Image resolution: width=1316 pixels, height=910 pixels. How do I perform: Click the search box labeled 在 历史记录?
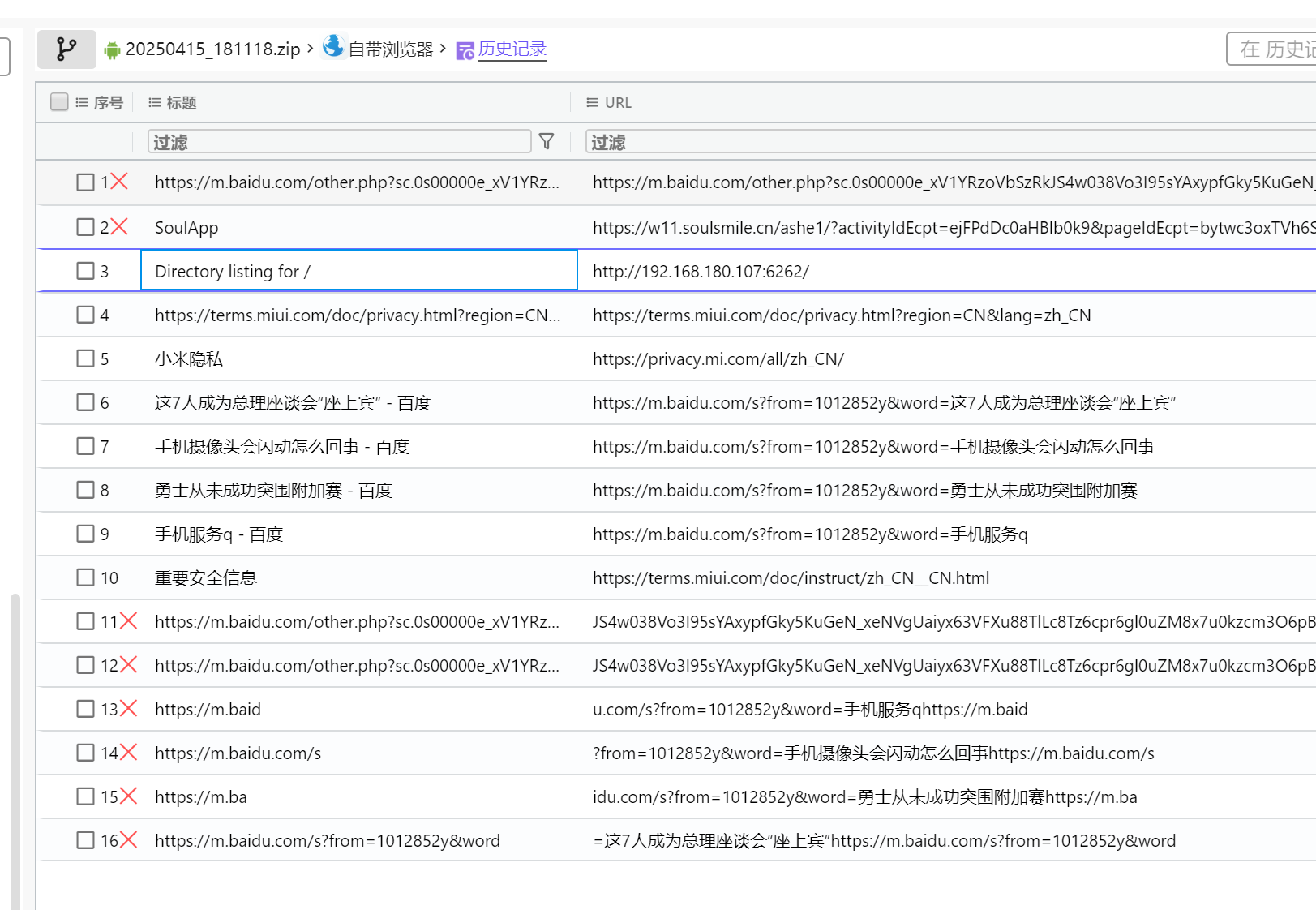(1271, 49)
